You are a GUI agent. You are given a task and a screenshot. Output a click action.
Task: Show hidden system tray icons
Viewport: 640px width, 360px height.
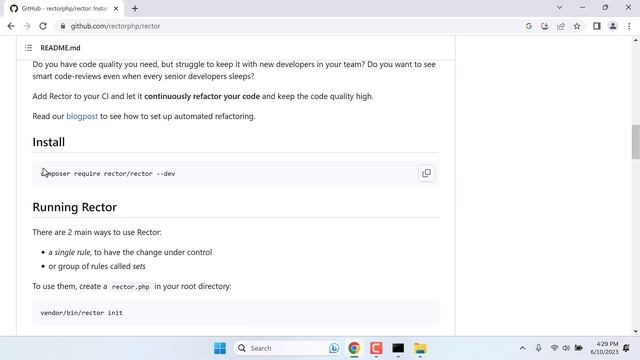[x=522, y=348]
